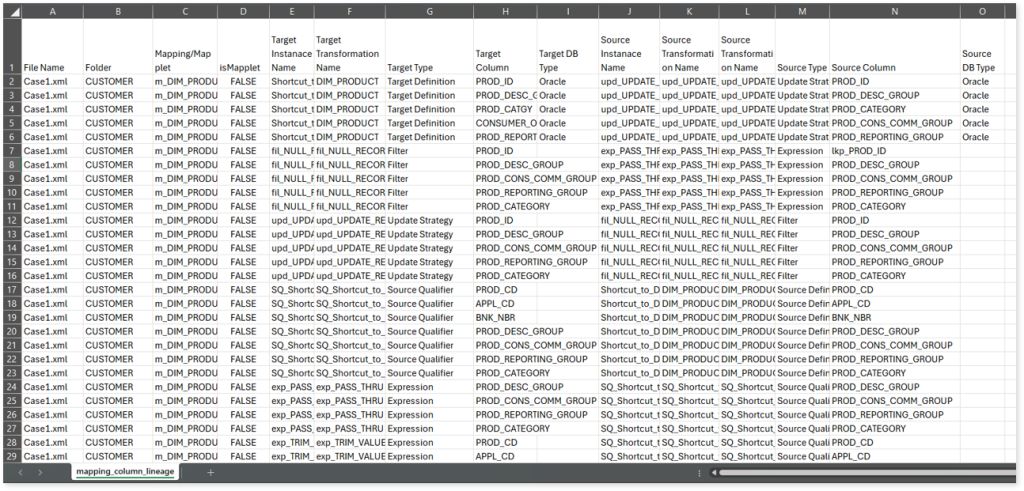This screenshot has height=491, width=1024.
Task: Select the "FALSE" cell in row 10
Action: point(244,193)
